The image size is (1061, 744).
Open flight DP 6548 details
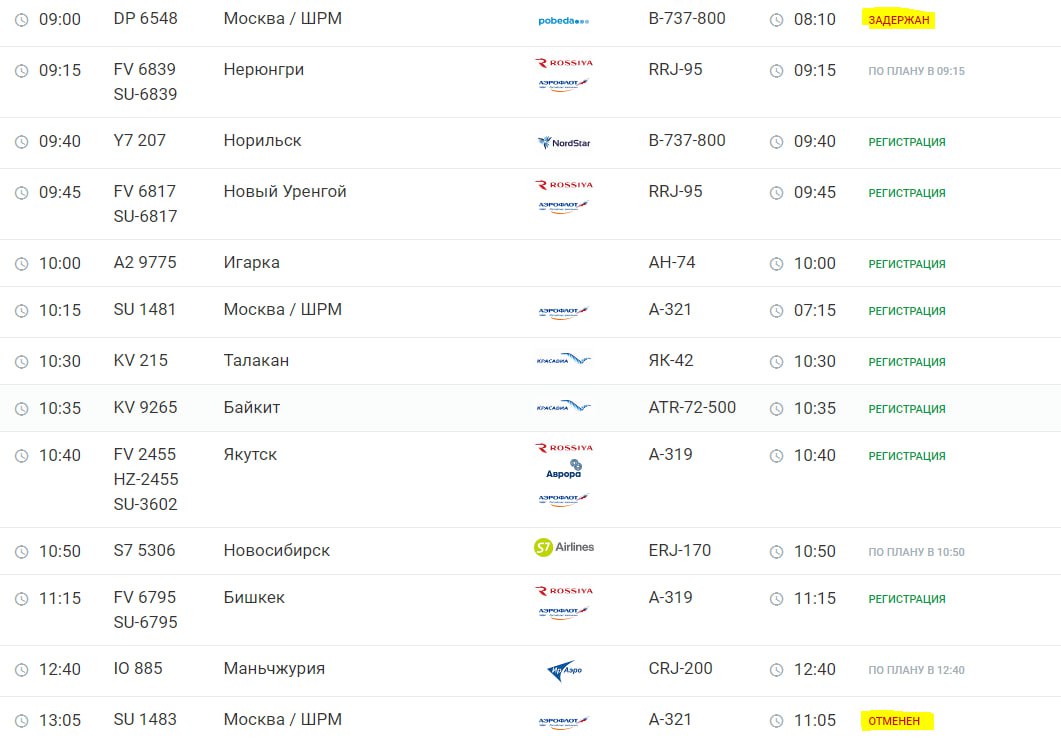(x=145, y=19)
